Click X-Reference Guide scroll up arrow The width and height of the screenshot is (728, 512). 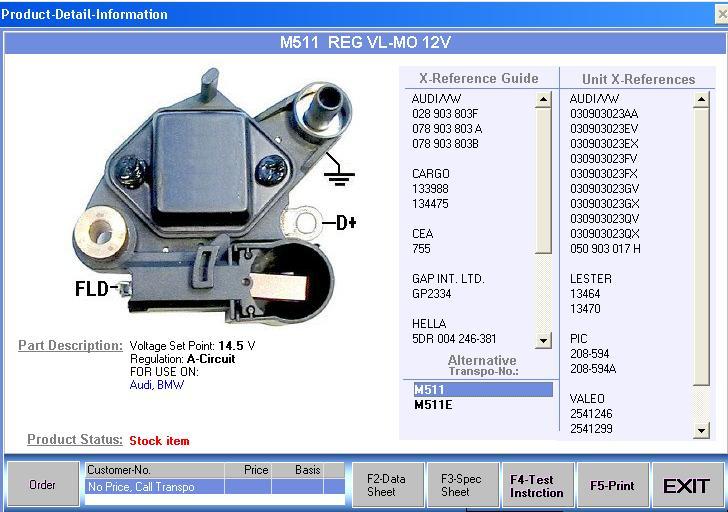pos(543,99)
